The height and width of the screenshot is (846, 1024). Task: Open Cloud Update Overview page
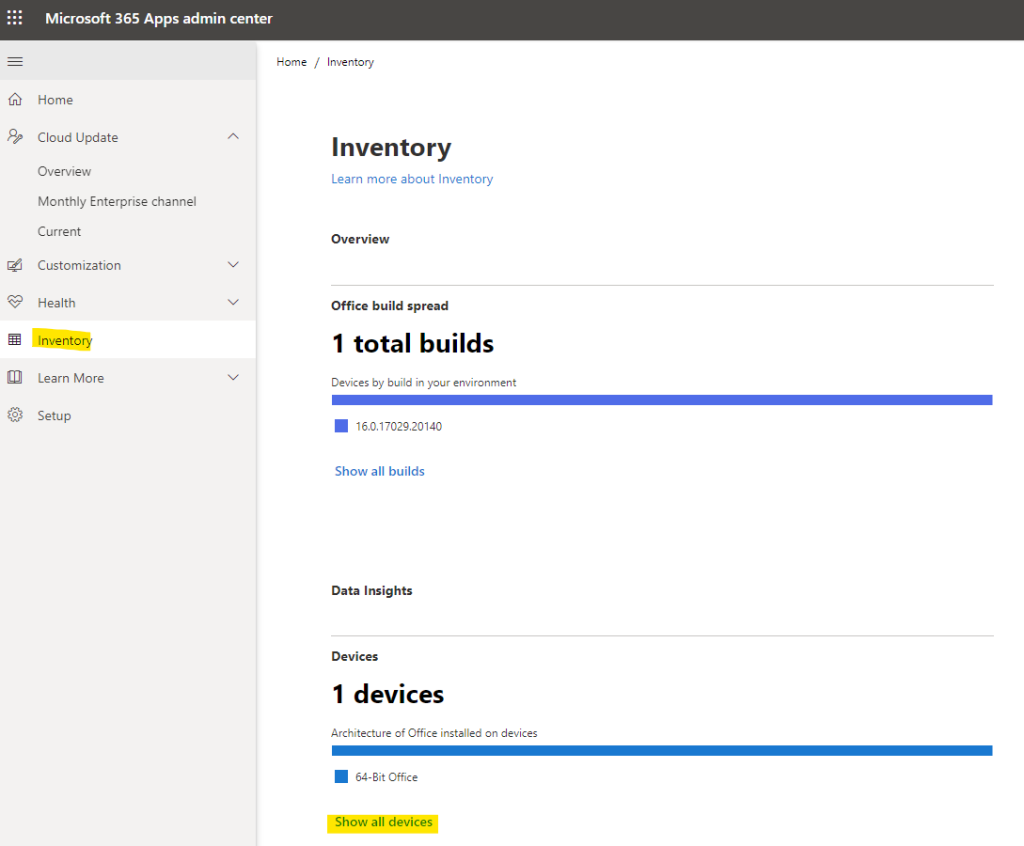tap(64, 171)
